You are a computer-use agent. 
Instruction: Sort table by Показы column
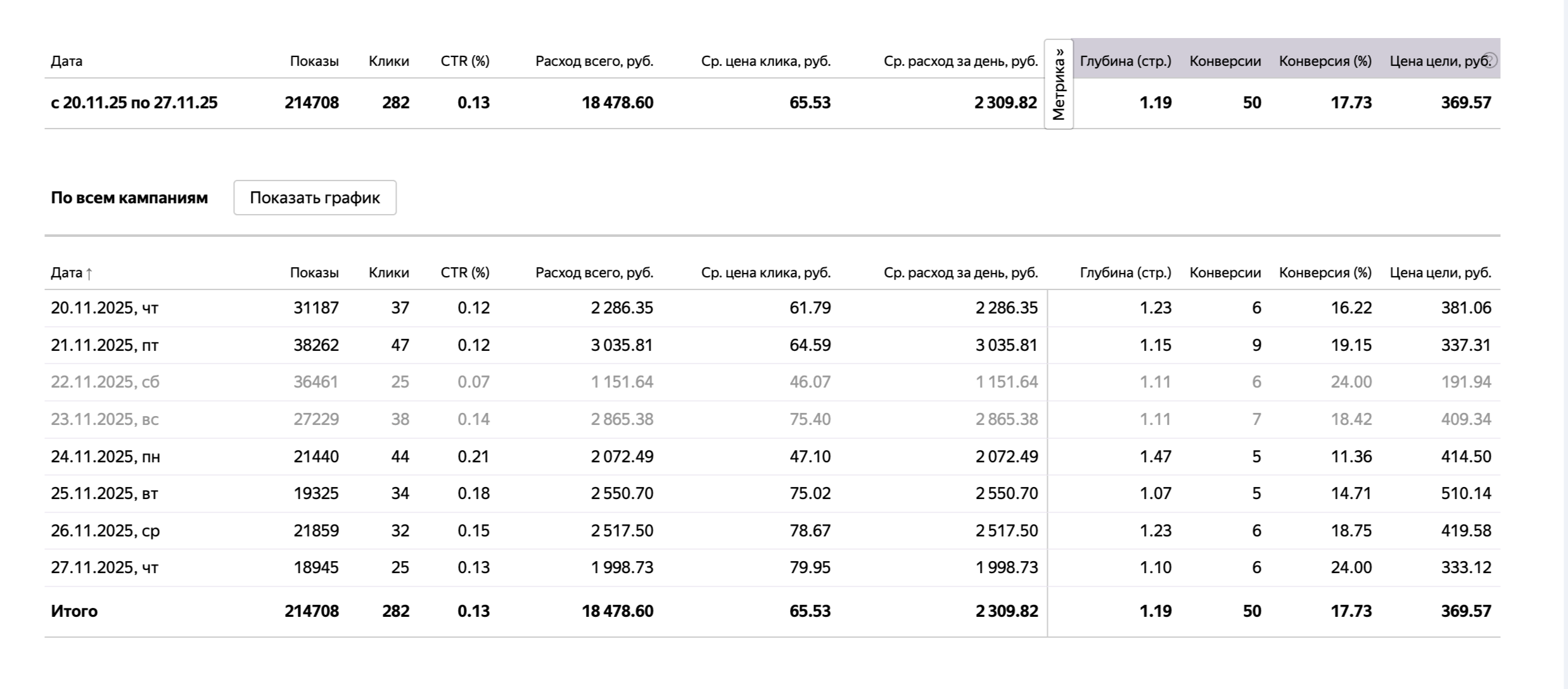coord(315,273)
